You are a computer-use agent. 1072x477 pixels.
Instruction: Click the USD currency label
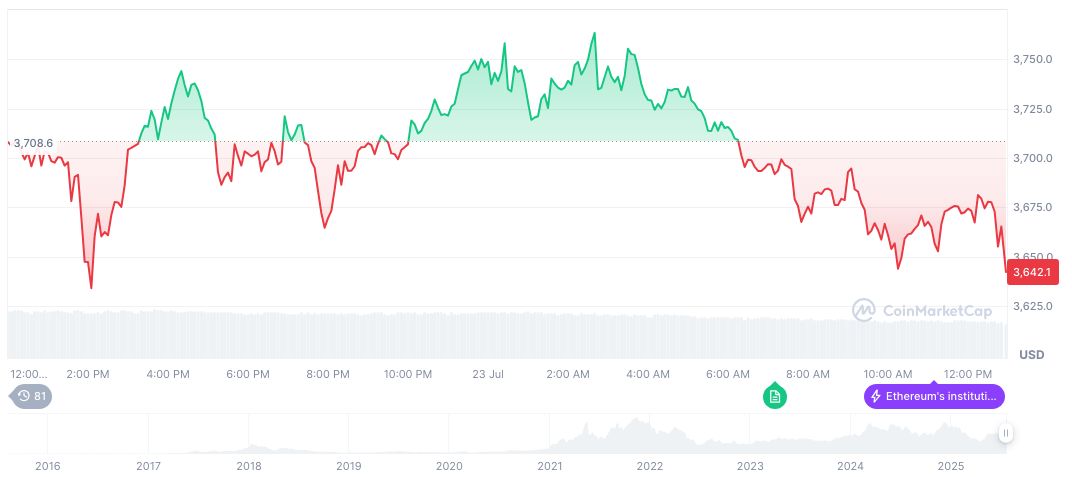pyautogui.click(x=1031, y=355)
